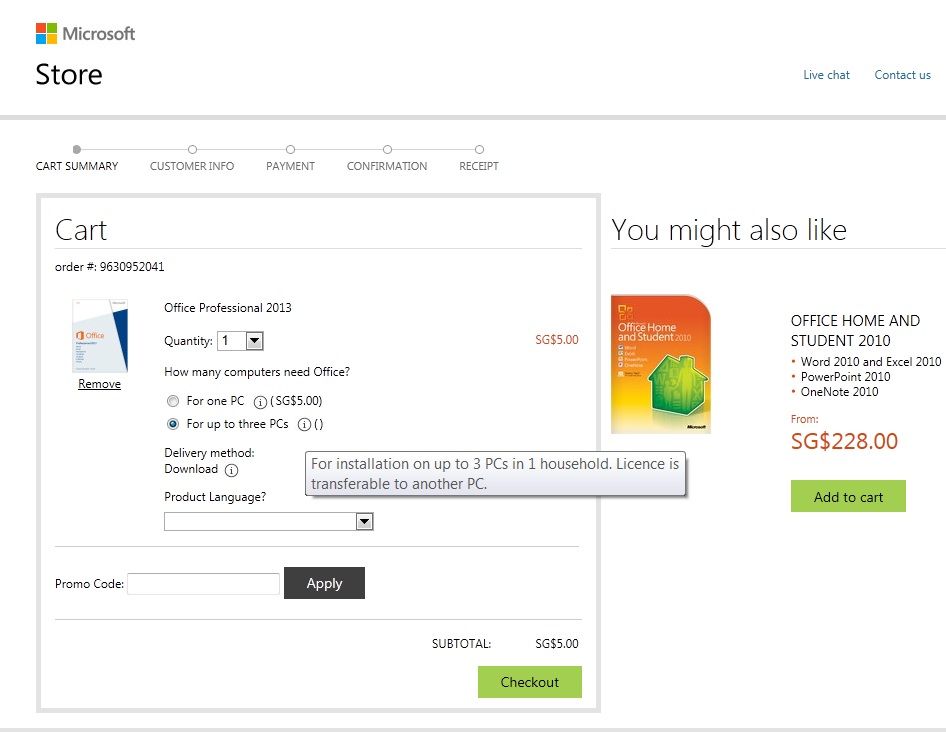Add Office Home and Student to cart
Viewport: 946px width, 732px height.
click(x=848, y=497)
